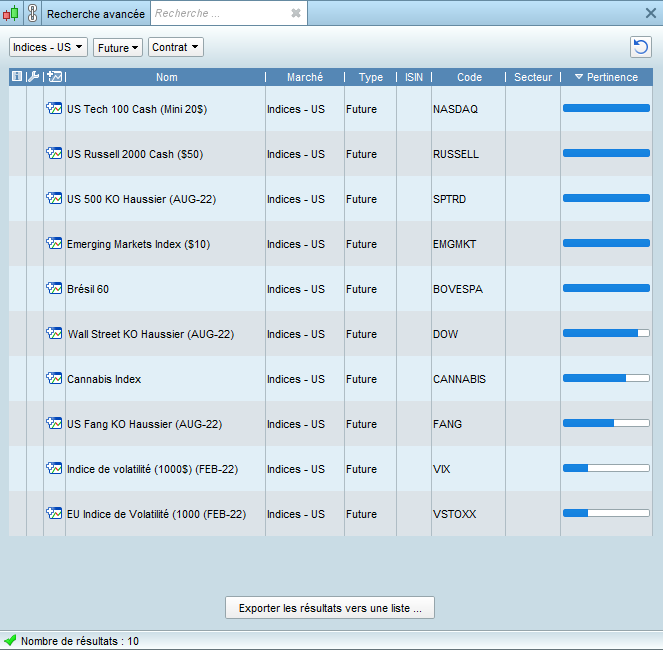The image size is (663, 650).
Task: Close the advanced search window
Action: (651, 13)
